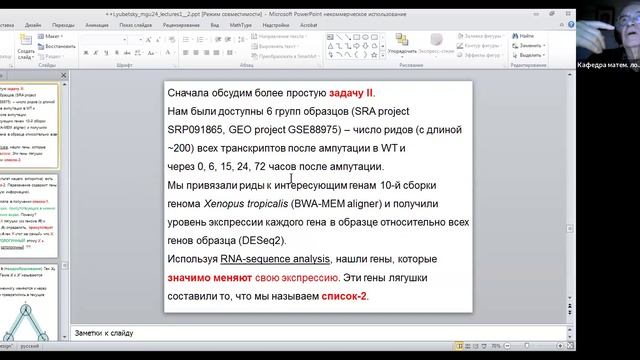The image size is (640, 360).
Task: Decrease font size with the small A icon
Action: [158, 40]
